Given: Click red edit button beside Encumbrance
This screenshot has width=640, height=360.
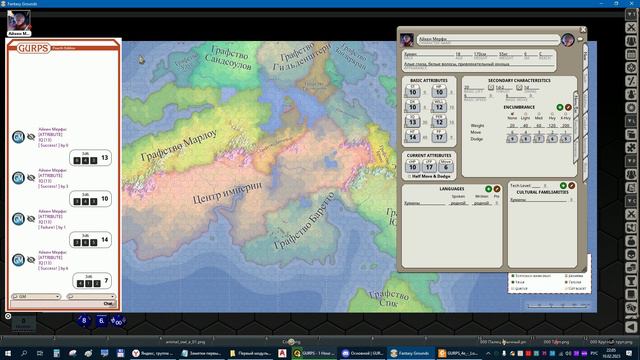Looking at the screenshot, I should [568, 107].
